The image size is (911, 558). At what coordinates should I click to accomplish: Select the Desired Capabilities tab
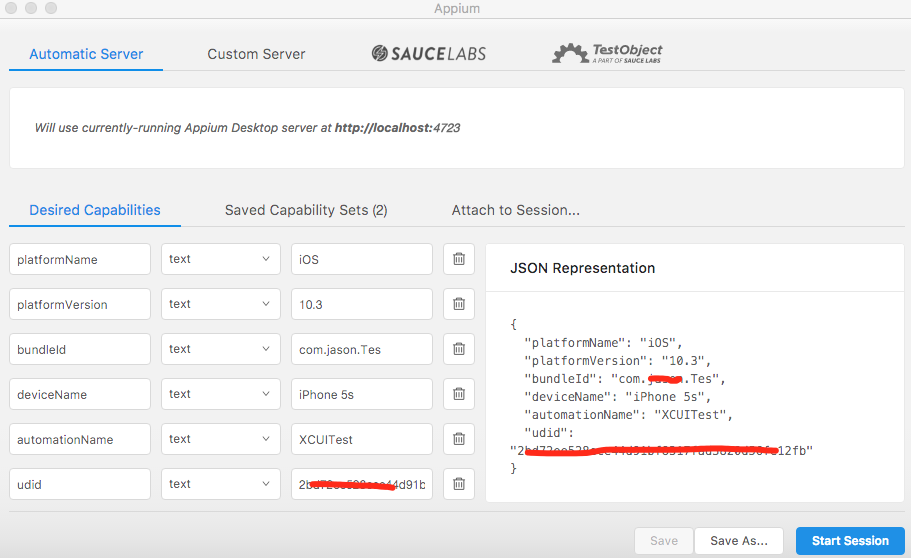click(x=95, y=210)
